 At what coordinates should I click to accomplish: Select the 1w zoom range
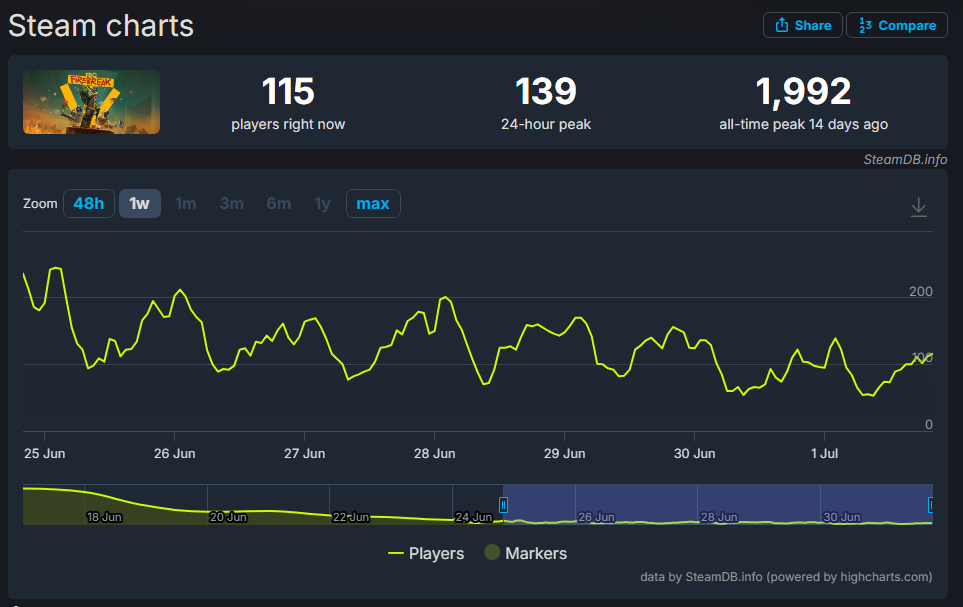pyautogui.click(x=139, y=204)
